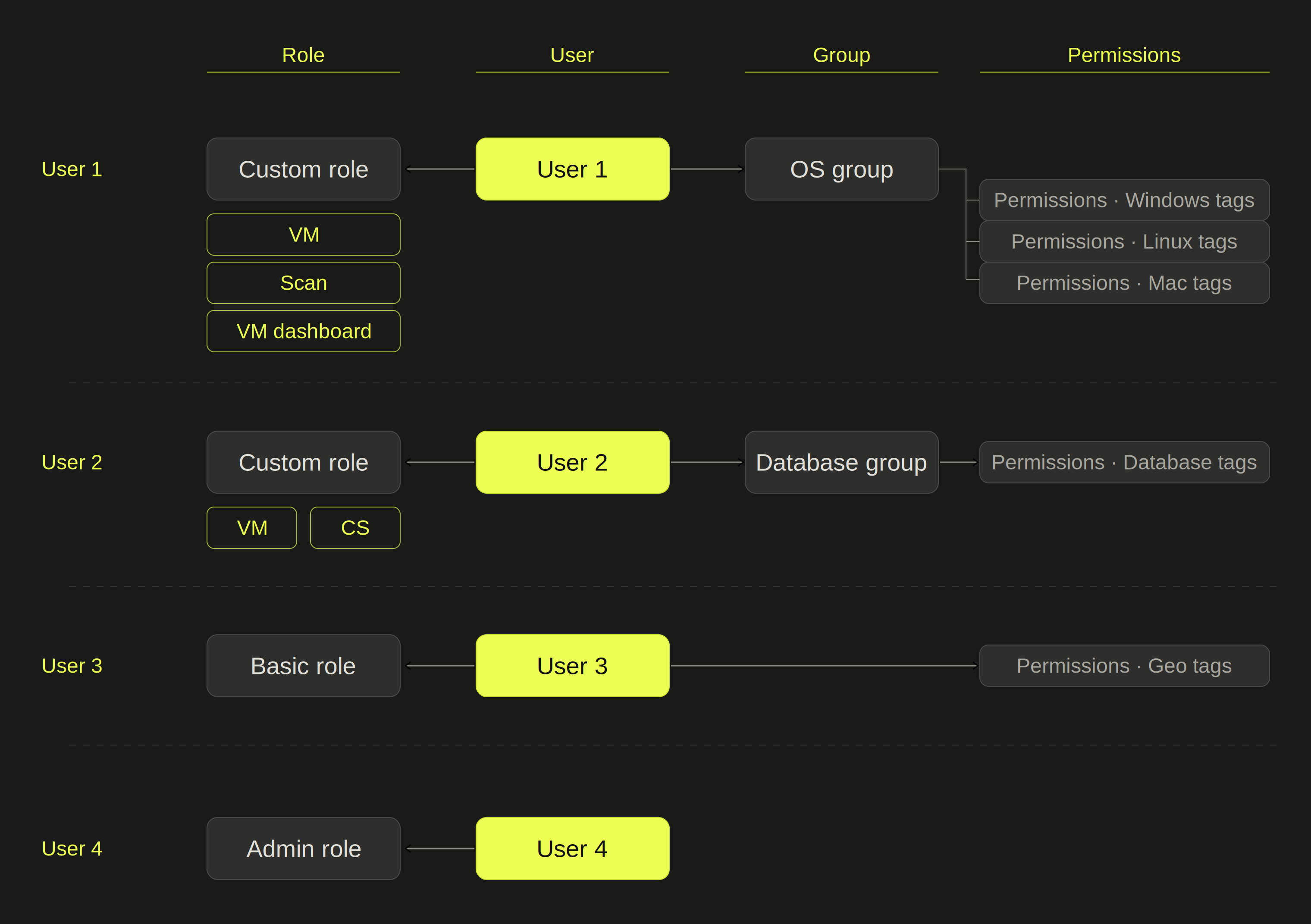
Task: Click the Basic role box
Action: click(x=303, y=665)
